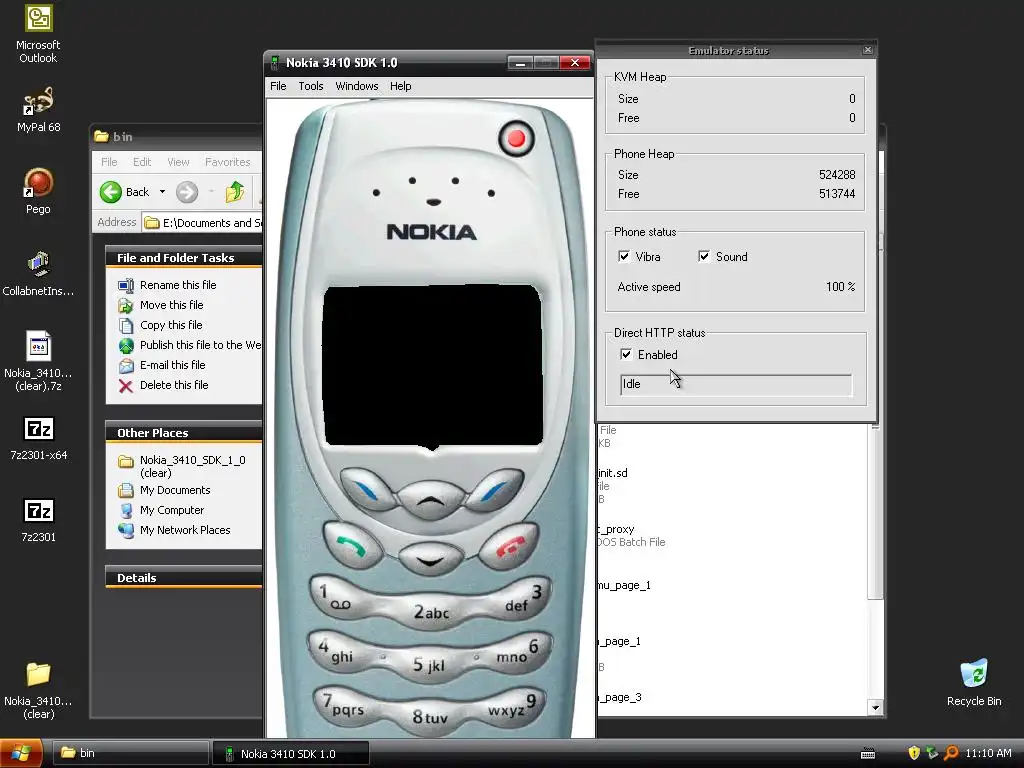Click taskbar clock showing 11:10 AM

pos(987,753)
